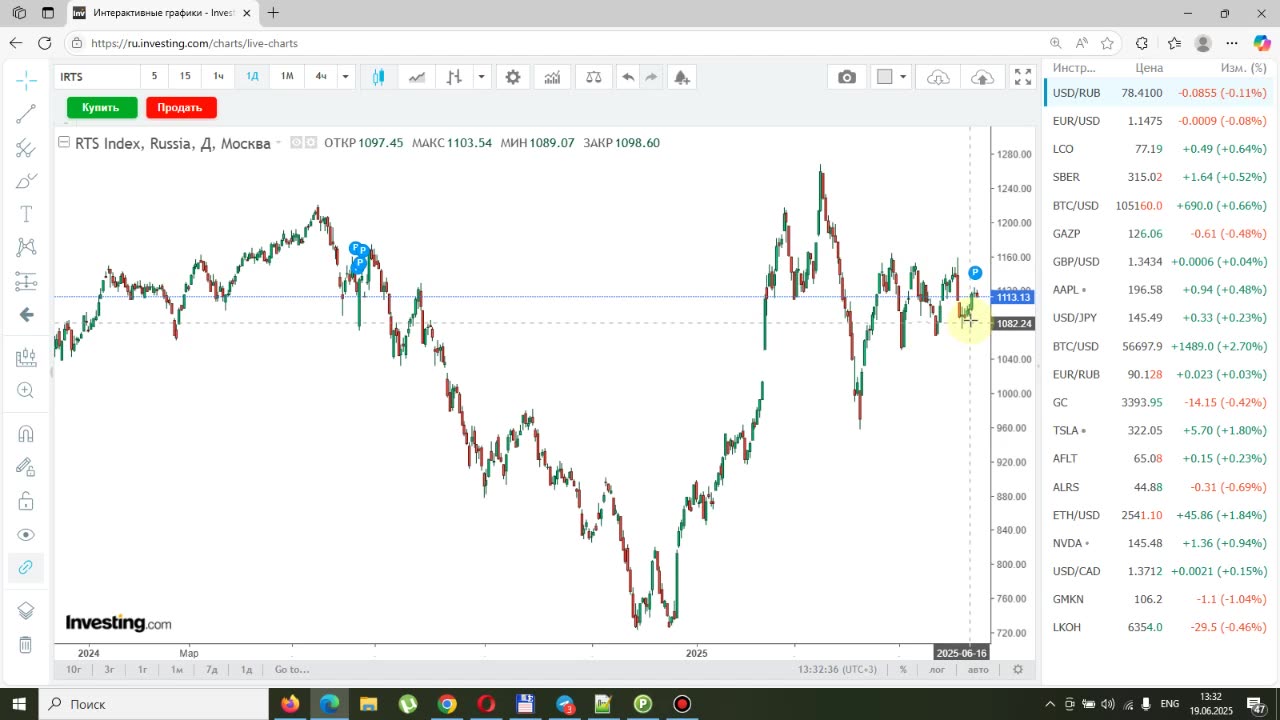The height and width of the screenshot is (720, 1280).
Task: Load chart layout from cloud
Action: tap(938, 77)
